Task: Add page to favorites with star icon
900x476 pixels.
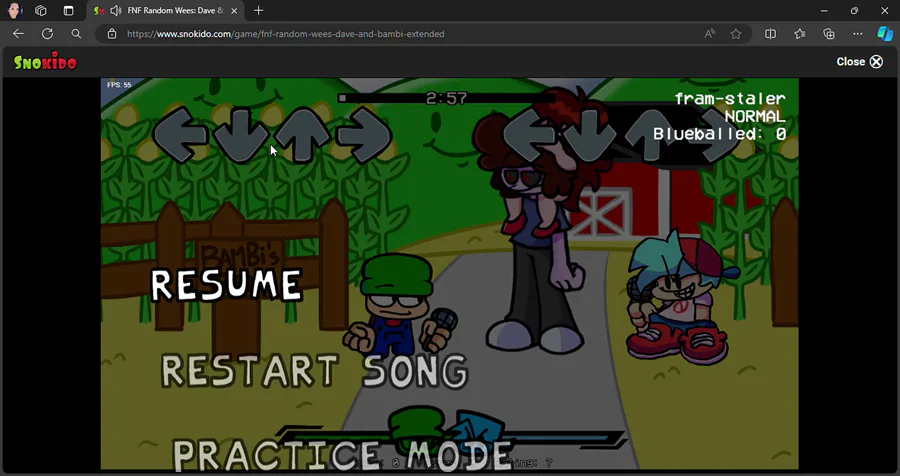Action: point(736,34)
